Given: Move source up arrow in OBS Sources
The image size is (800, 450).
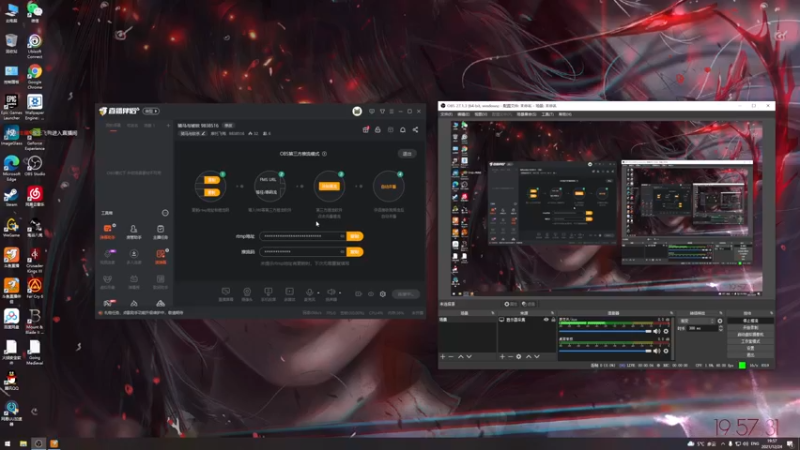Looking at the screenshot, I should (529, 357).
